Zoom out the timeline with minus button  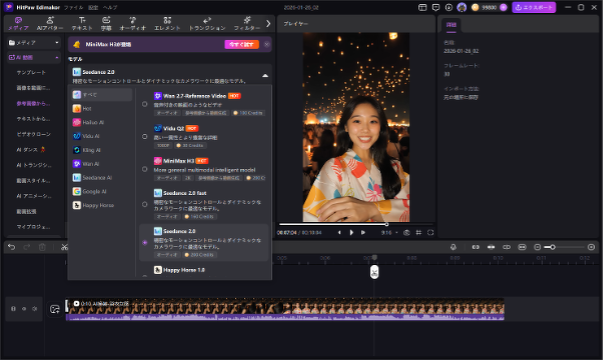tap(537, 247)
